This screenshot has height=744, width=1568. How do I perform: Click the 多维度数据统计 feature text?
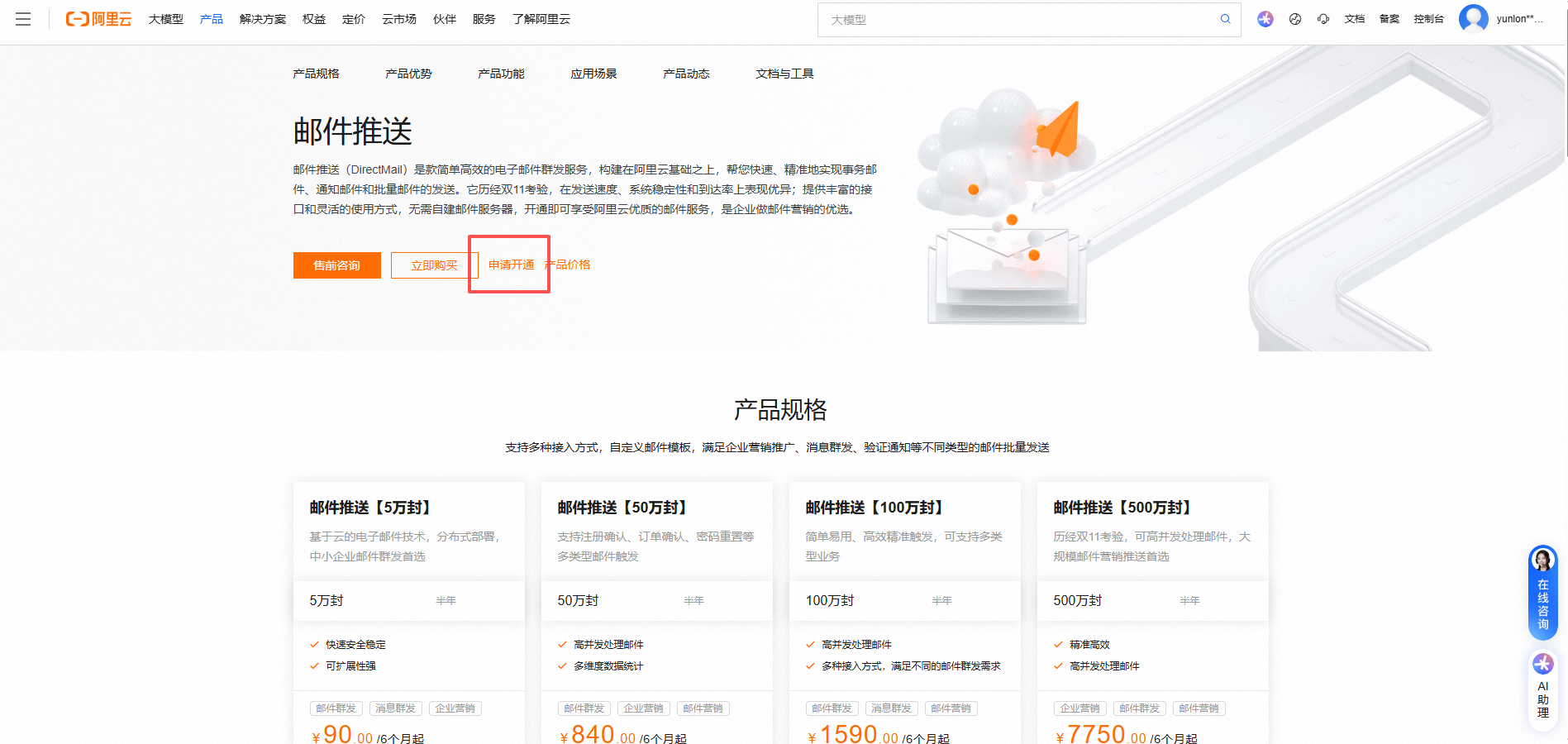(608, 666)
